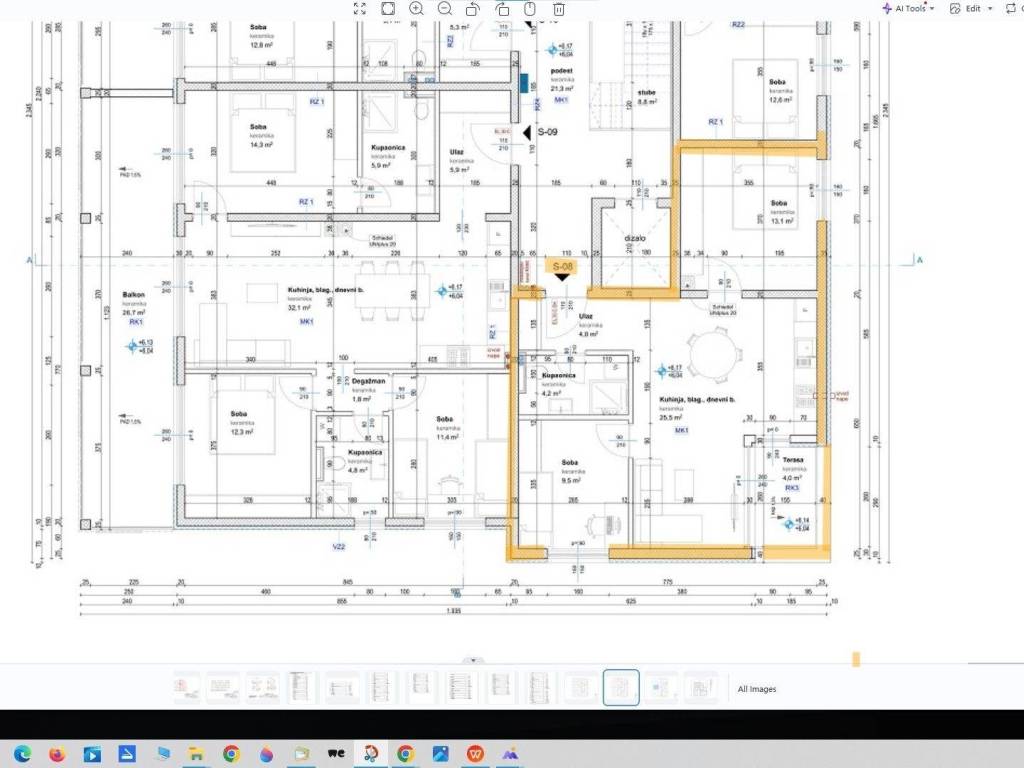Click the mouse scroll mode icon
This screenshot has height=768, width=1024.
click(x=531, y=8)
